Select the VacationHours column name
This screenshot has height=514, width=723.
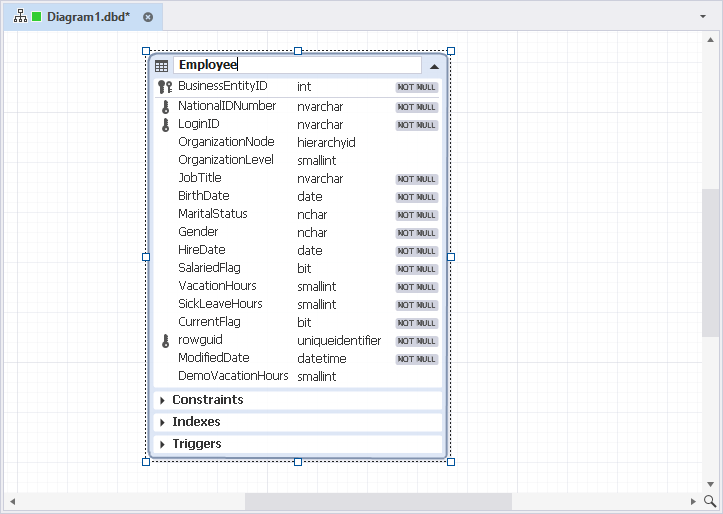pyautogui.click(x=217, y=286)
